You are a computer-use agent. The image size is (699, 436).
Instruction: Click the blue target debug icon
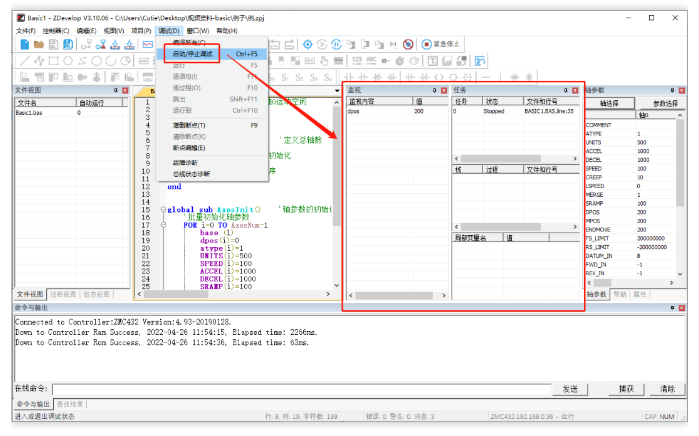[x=308, y=44]
